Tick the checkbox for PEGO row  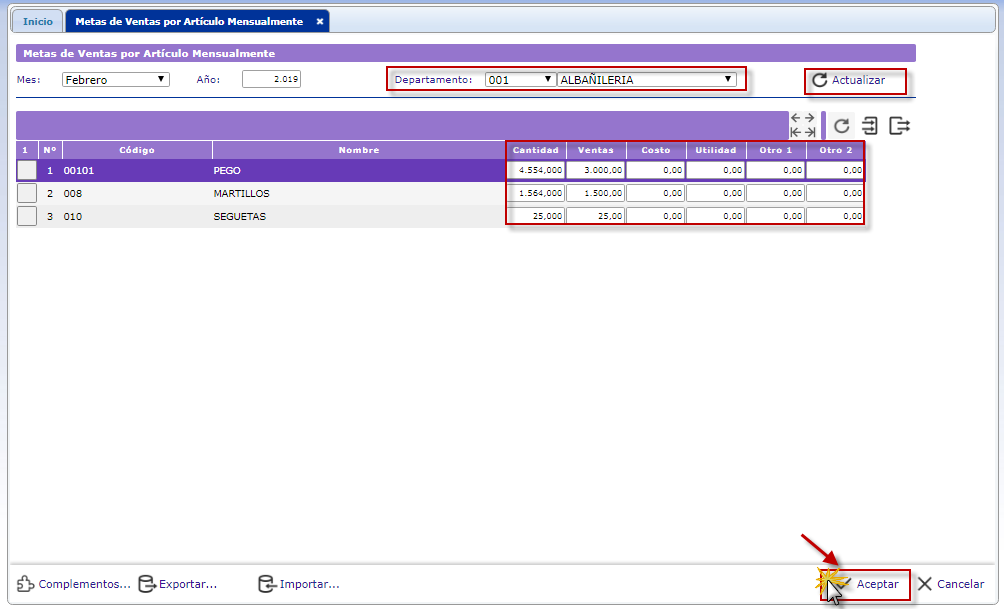[x=27, y=171]
